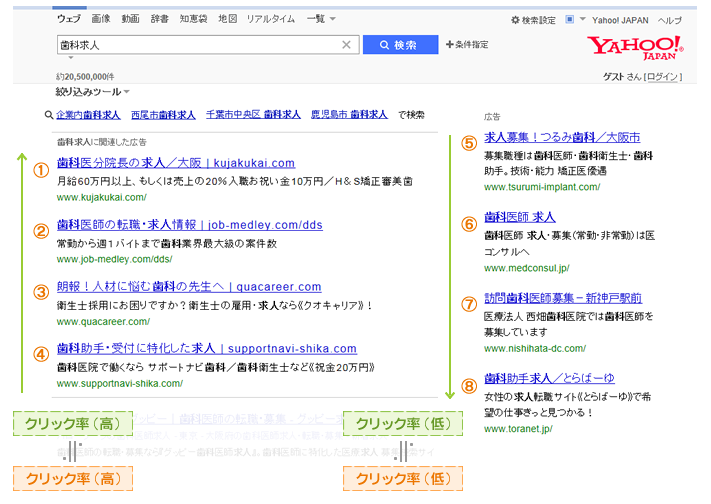This screenshot has height=504, width=711.
Task: Click URL www.medconsul.jp/
Action: click(x=526, y=268)
